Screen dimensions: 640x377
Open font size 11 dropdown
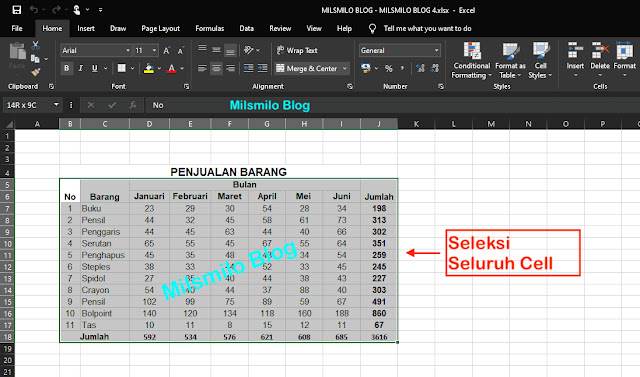coord(154,50)
